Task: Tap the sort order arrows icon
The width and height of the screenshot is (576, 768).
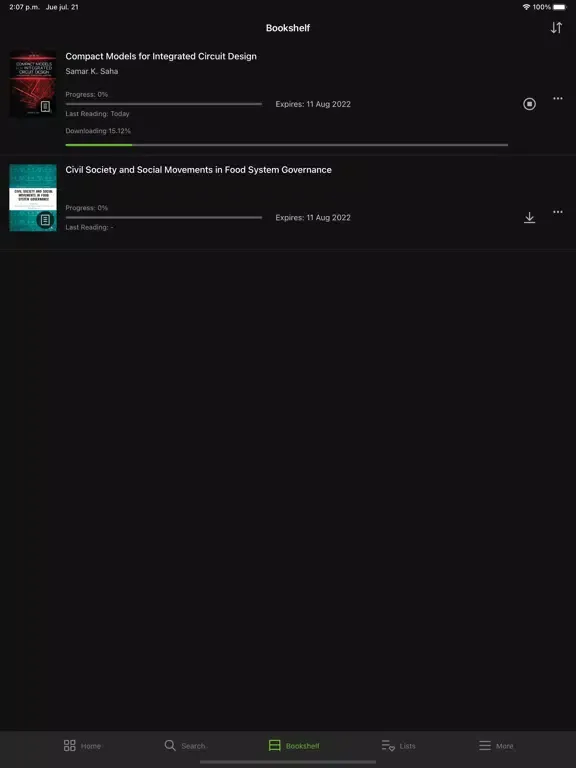Action: click(556, 28)
